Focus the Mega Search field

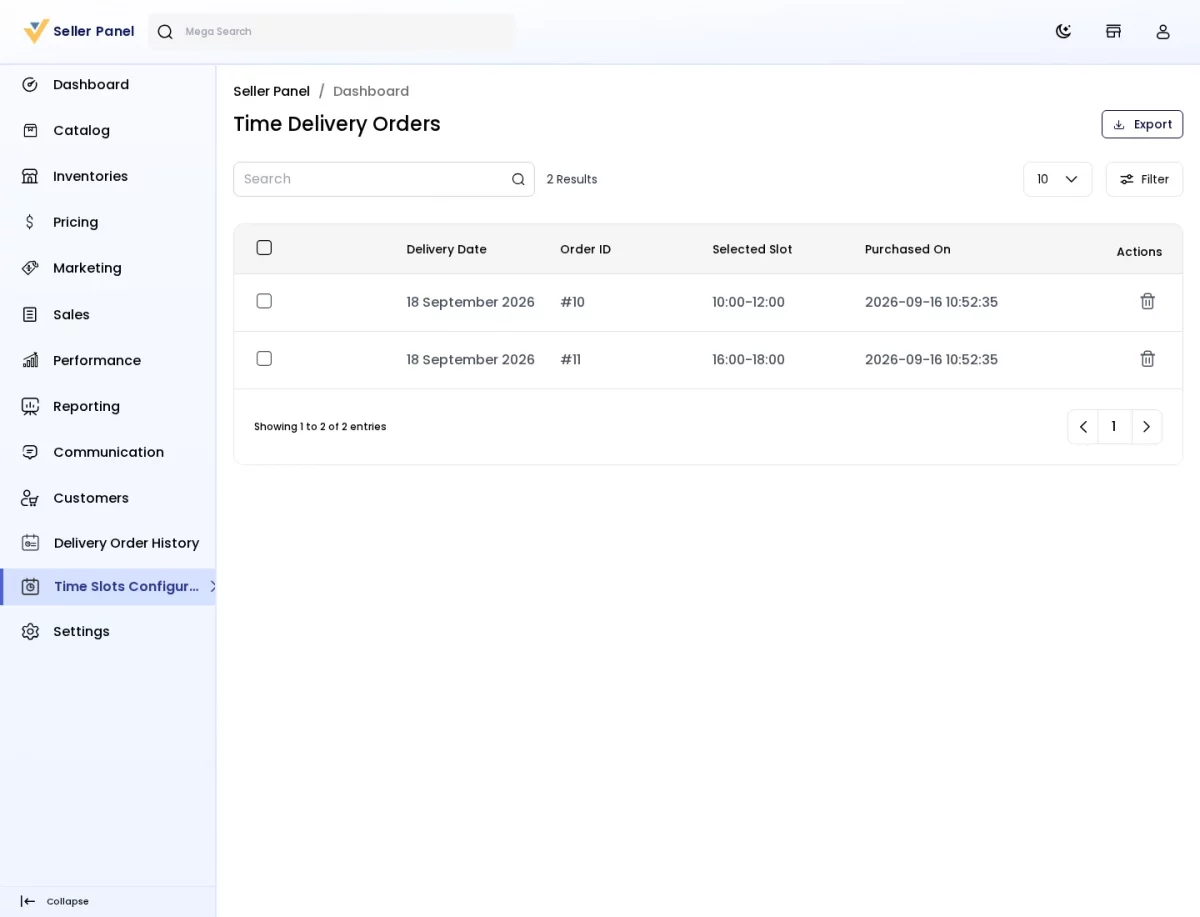pyautogui.click(x=332, y=32)
